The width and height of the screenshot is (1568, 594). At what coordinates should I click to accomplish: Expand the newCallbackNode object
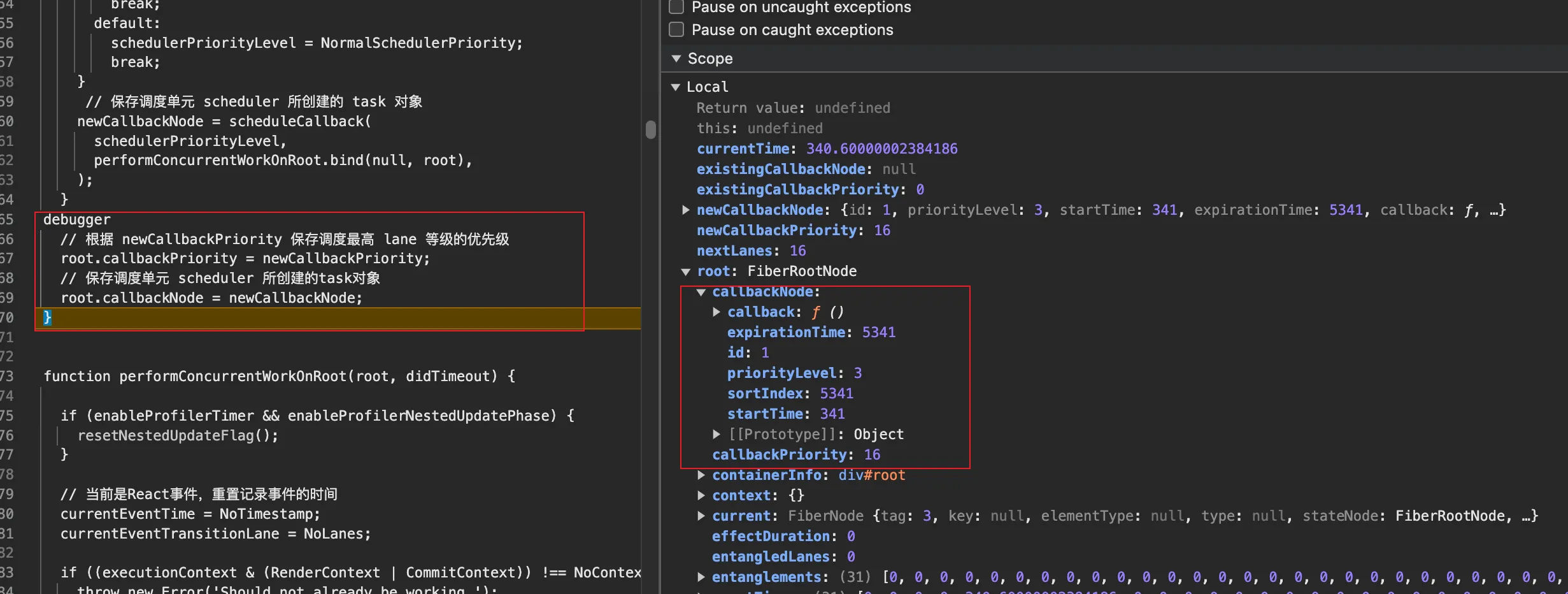click(686, 210)
